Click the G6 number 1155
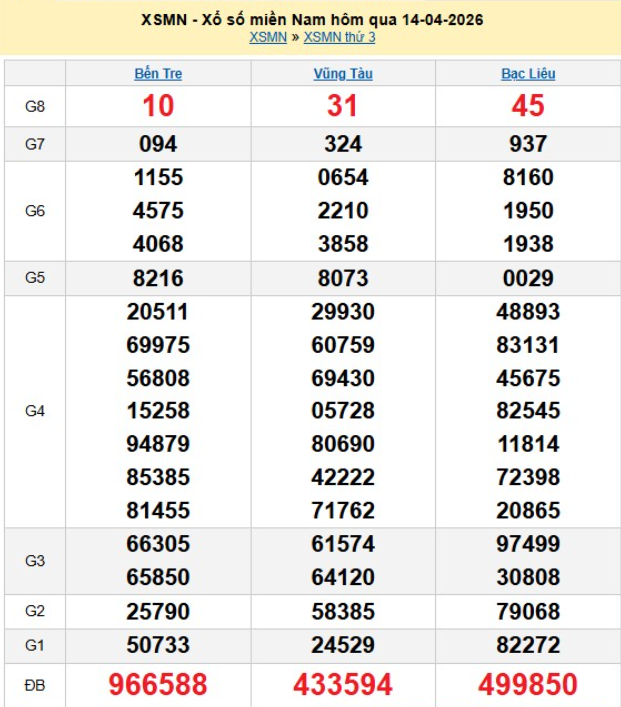This screenshot has width=621, height=707. (158, 178)
